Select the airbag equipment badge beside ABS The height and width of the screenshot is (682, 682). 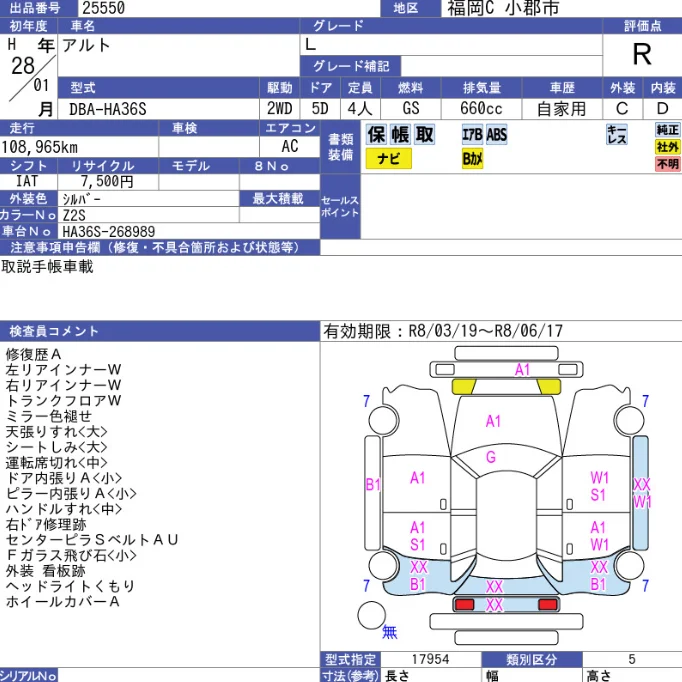472,134
